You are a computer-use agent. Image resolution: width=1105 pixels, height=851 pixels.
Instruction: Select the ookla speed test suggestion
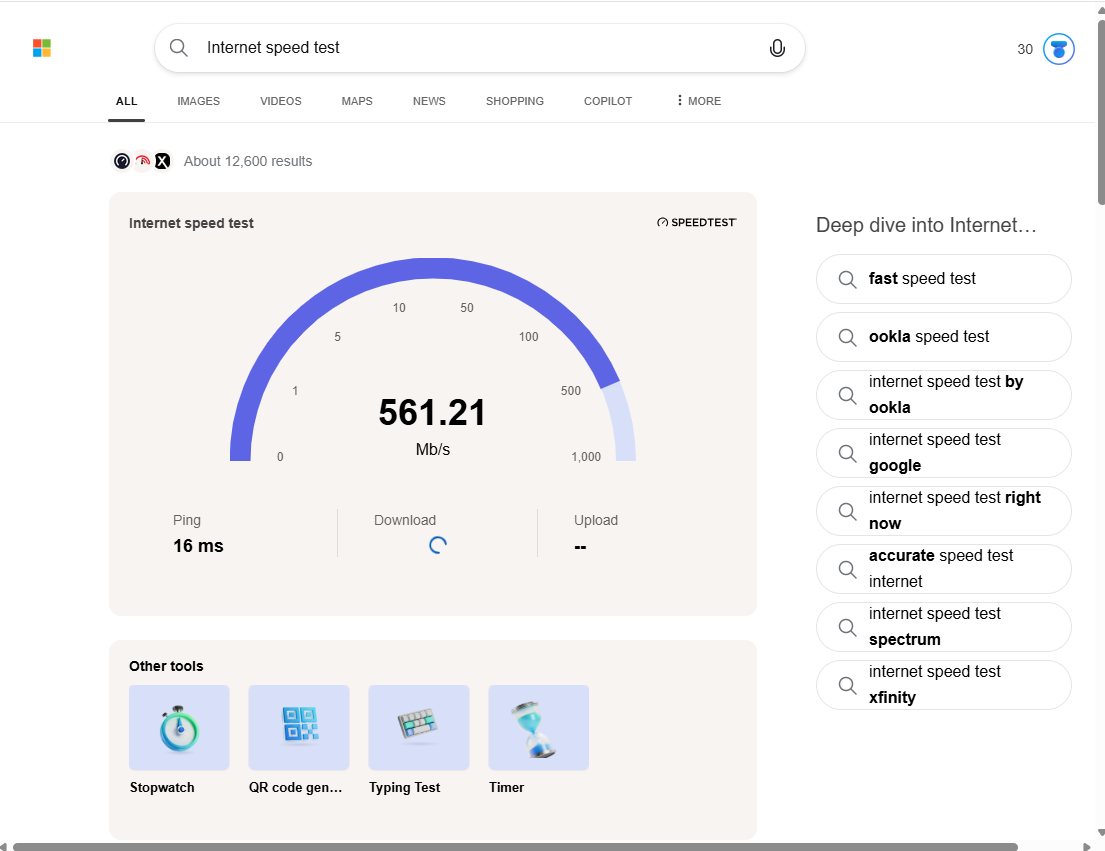[944, 337]
